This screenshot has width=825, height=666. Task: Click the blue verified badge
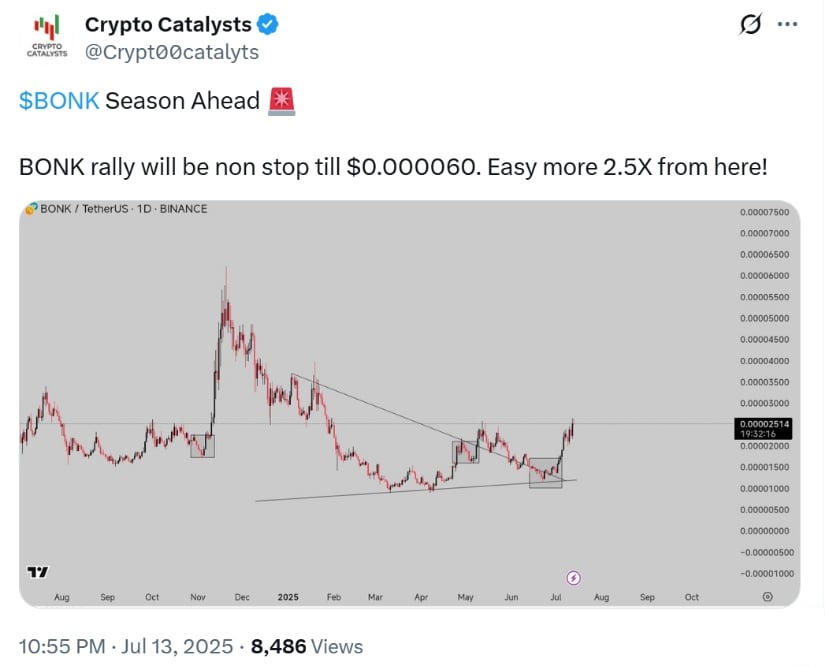click(x=268, y=24)
